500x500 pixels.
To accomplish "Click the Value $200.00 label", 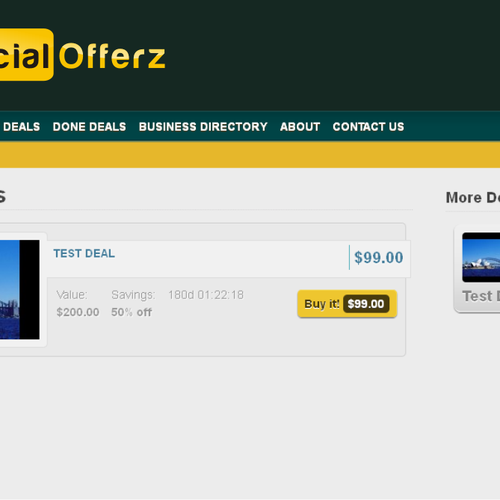I will click(78, 303).
